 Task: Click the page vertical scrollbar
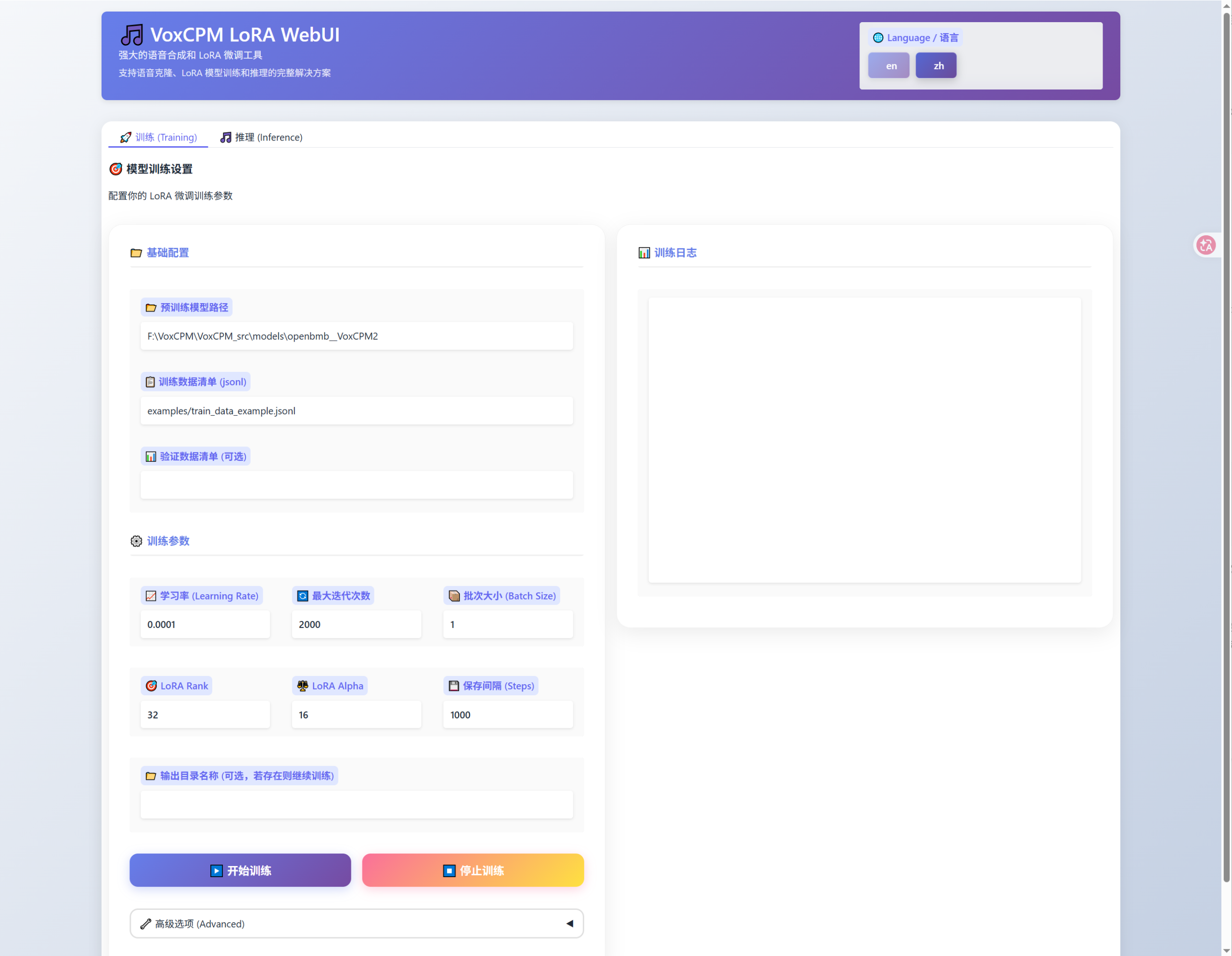[1226, 446]
